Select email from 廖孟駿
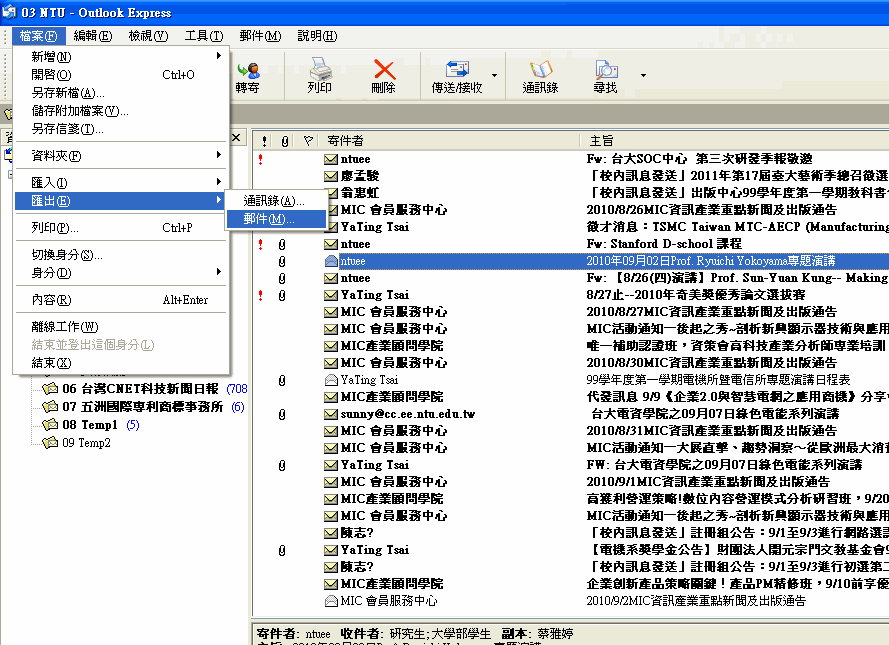This screenshot has width=889, height=645. coord(359,176)
